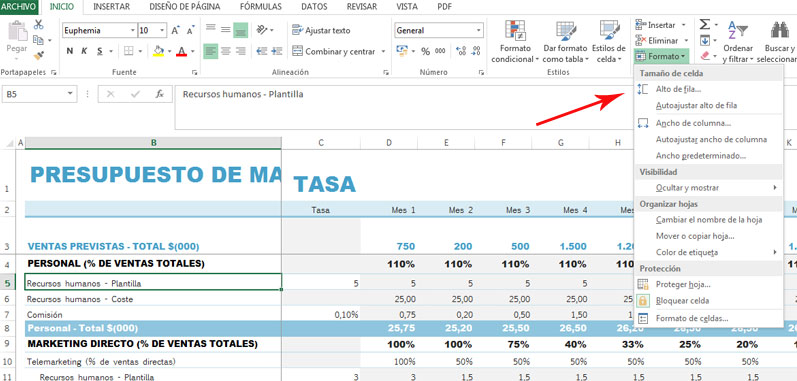Click the Name Box showing B5
Viewport: 797px width, 381px height.
pyautogui.click(x=40, y=94)
